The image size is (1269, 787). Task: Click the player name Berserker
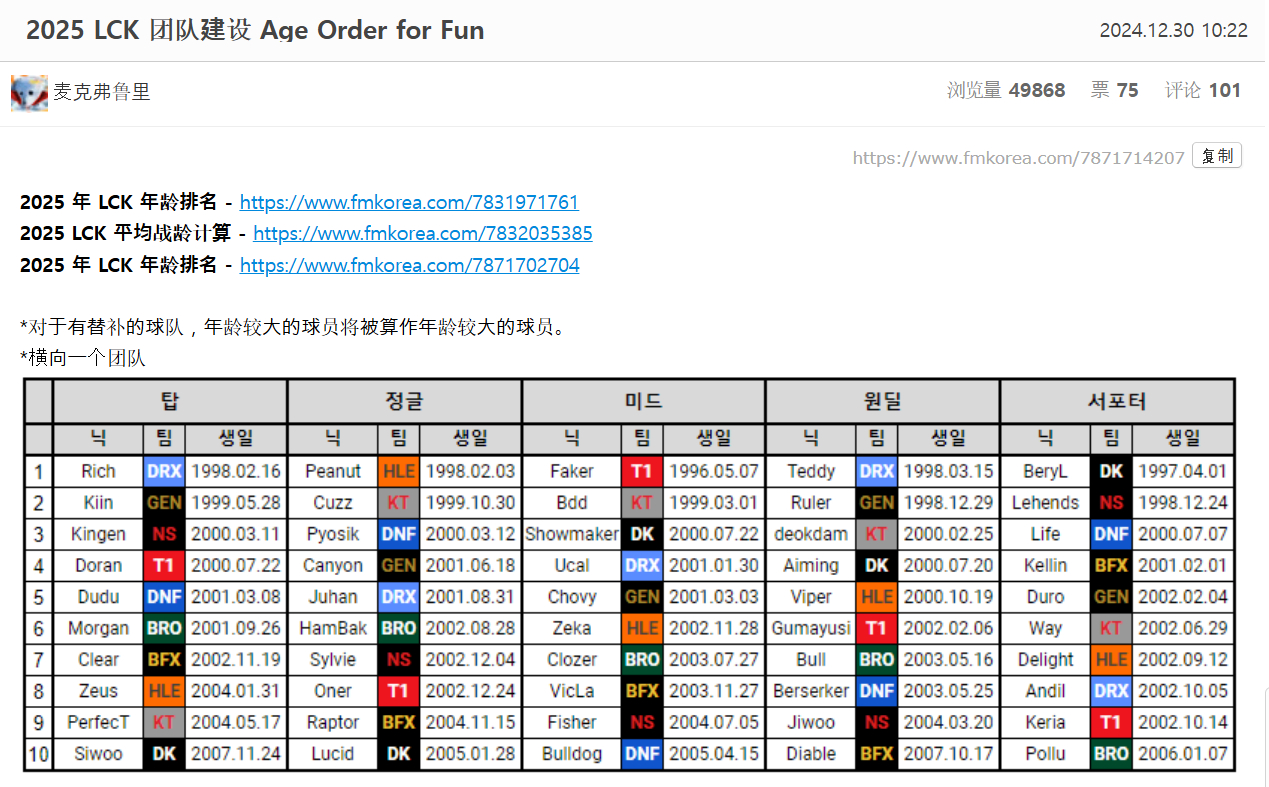[x=811, y=691]
